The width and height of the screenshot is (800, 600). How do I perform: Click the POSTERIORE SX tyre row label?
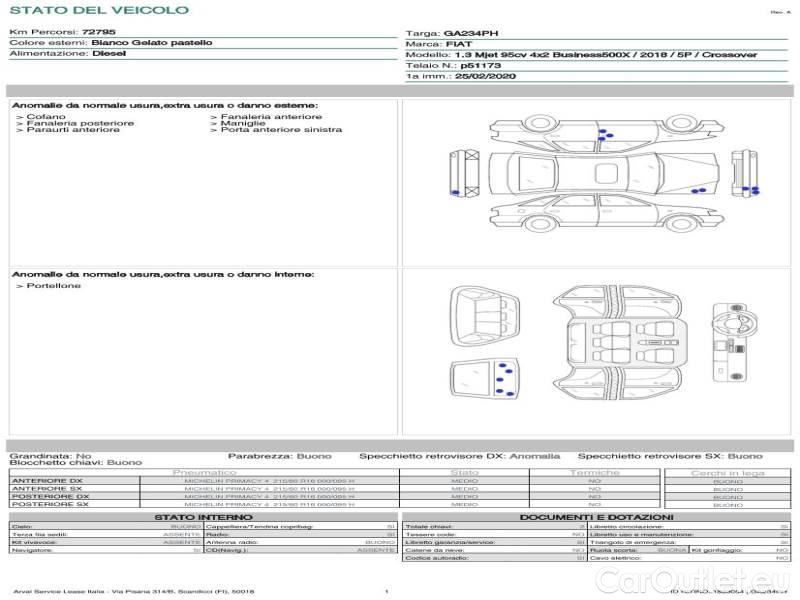pos(50,504)
